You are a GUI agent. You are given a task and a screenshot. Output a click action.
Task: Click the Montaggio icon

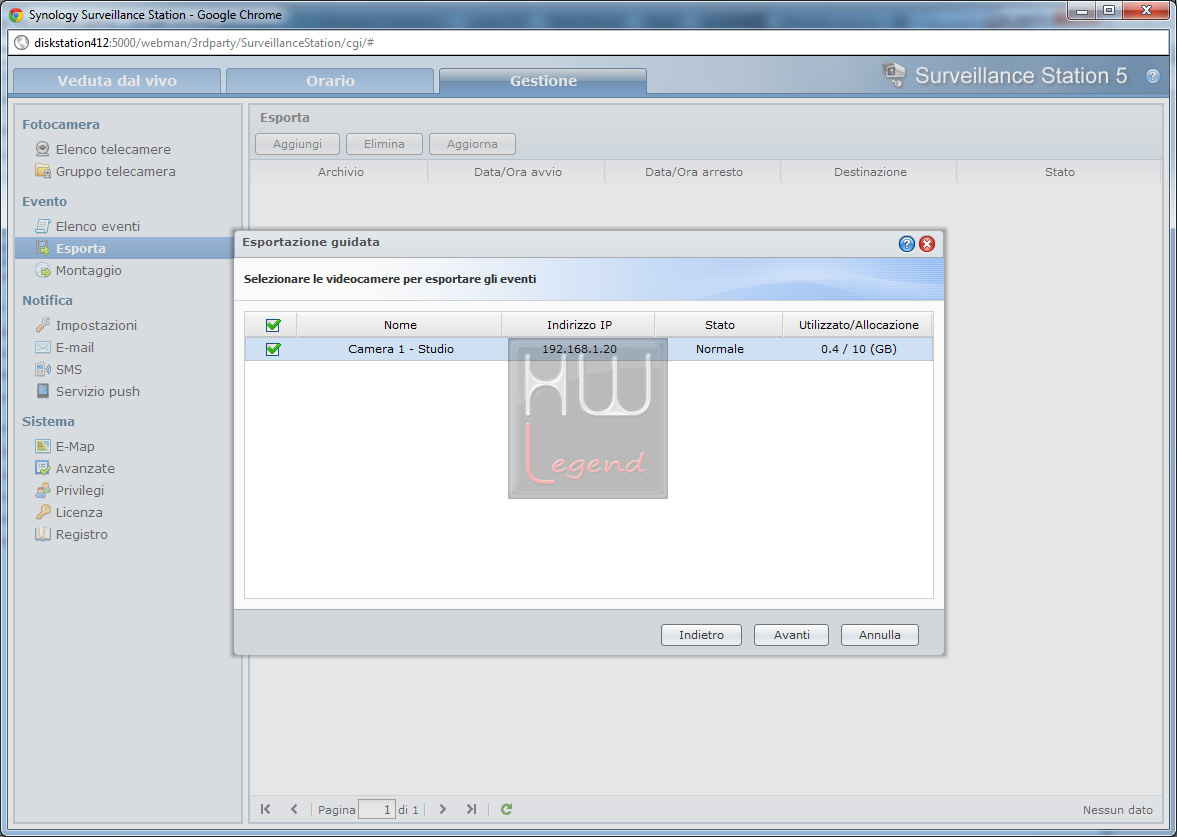(43, 270)
